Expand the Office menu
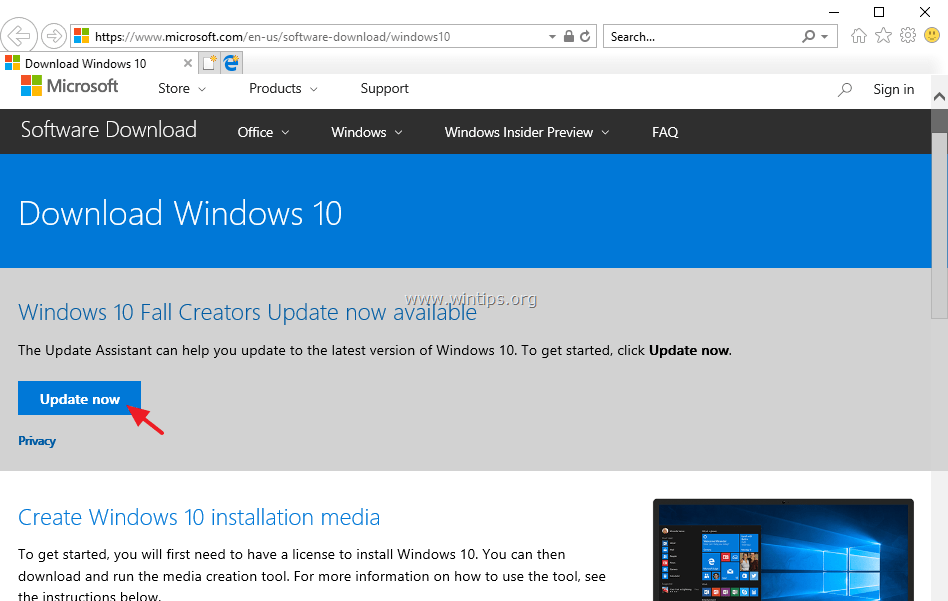 [263, 132]
